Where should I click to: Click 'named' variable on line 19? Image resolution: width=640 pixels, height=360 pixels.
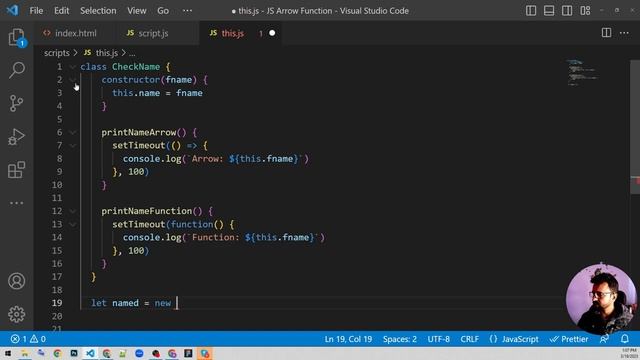coord(125,303)
